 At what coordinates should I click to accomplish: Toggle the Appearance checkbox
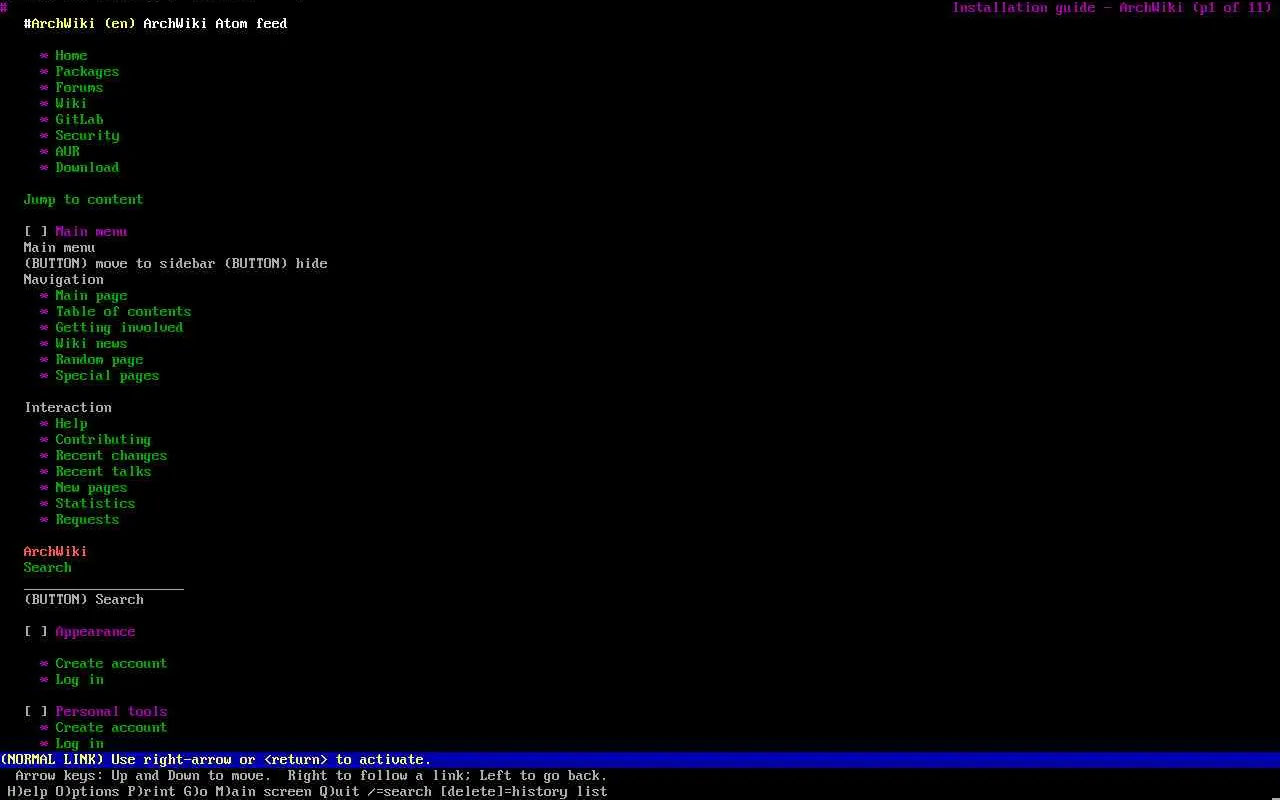coord(36,631)
